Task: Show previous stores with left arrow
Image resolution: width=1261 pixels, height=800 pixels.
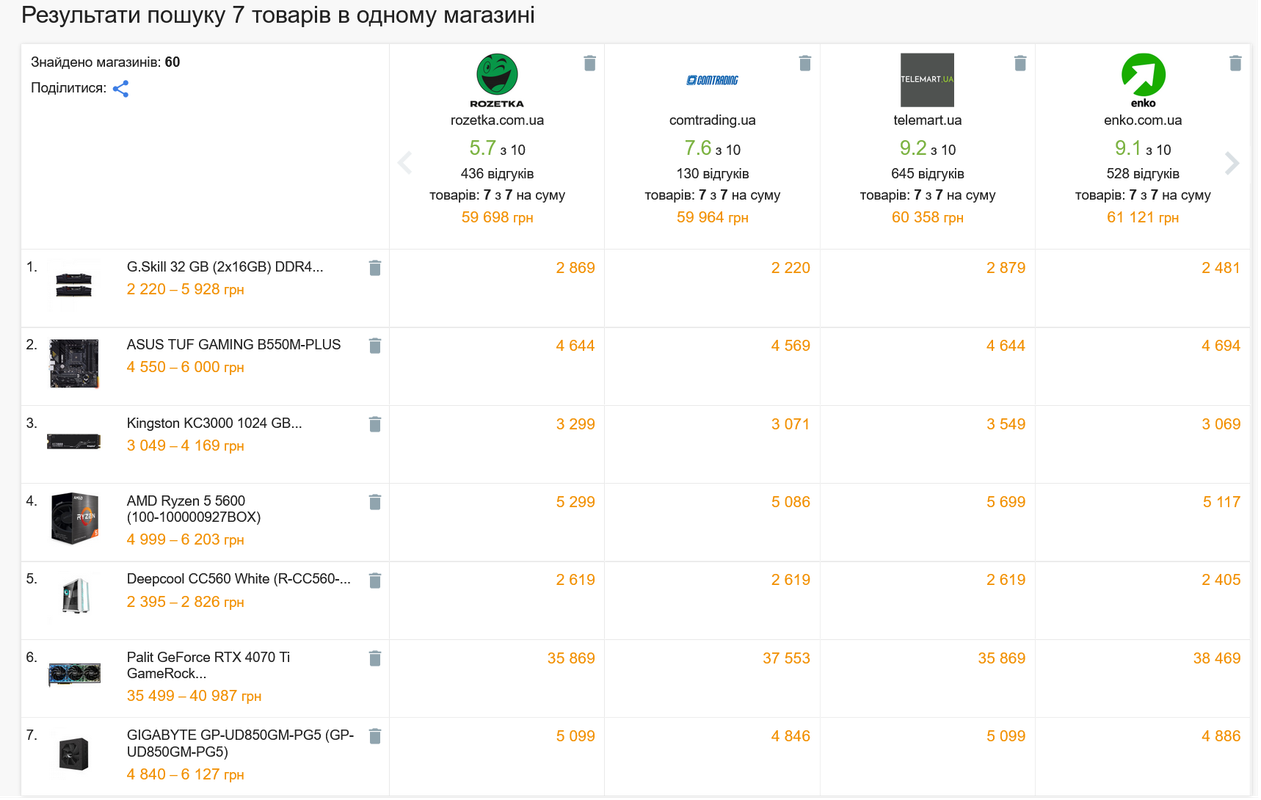Action: click(405, 163)
